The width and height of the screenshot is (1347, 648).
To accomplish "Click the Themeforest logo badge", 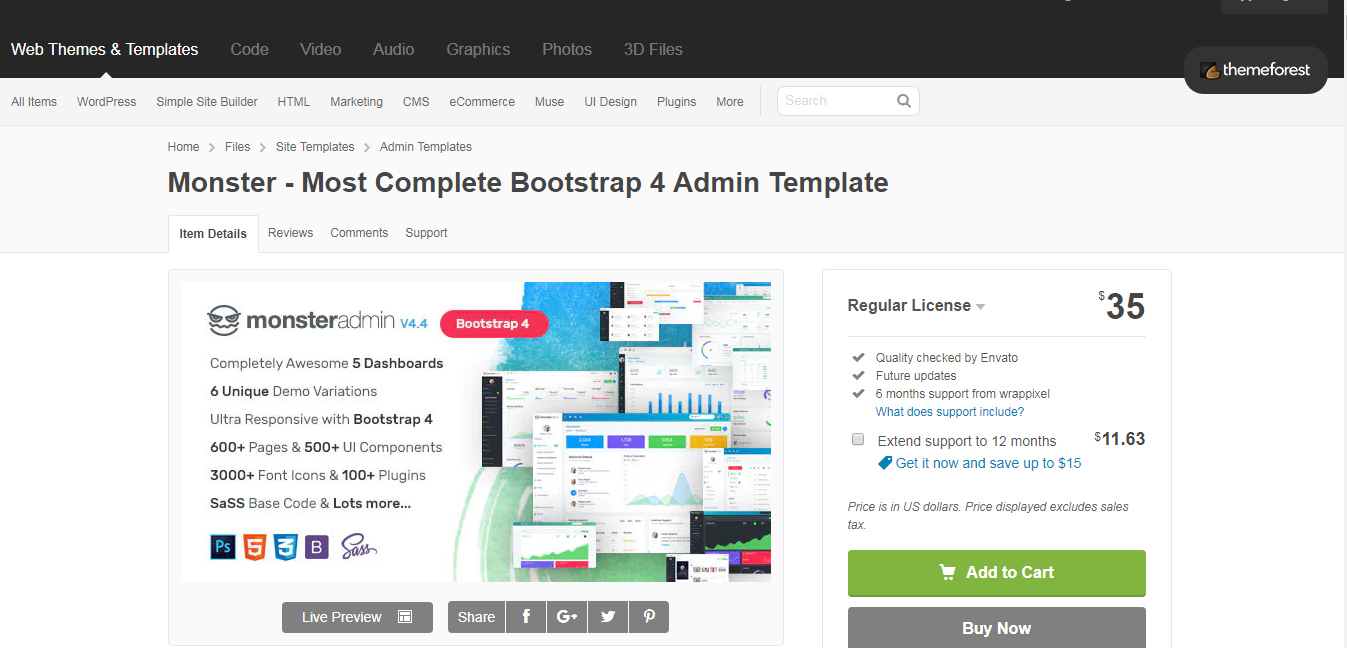I will click(1256, 70).
